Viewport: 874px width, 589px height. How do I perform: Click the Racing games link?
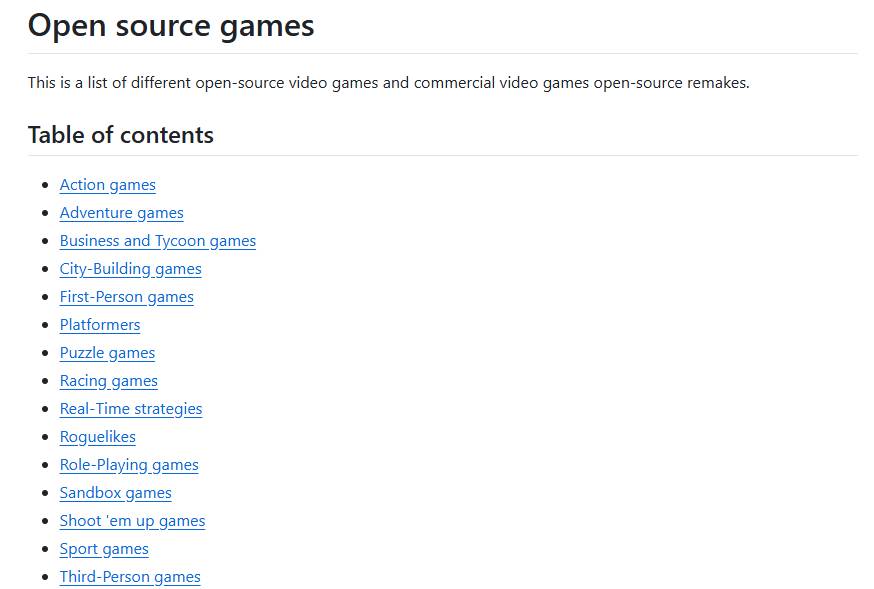tap(108, 381)
